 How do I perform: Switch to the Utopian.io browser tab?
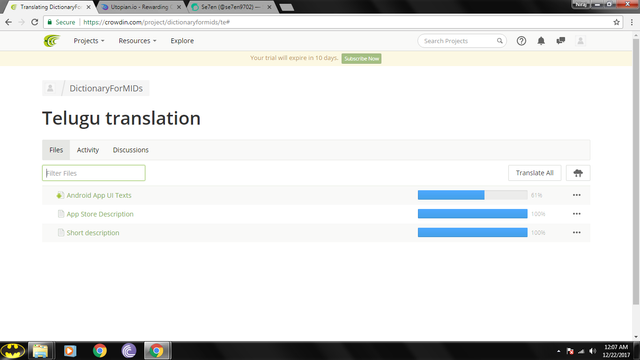(x=141, y=7)
